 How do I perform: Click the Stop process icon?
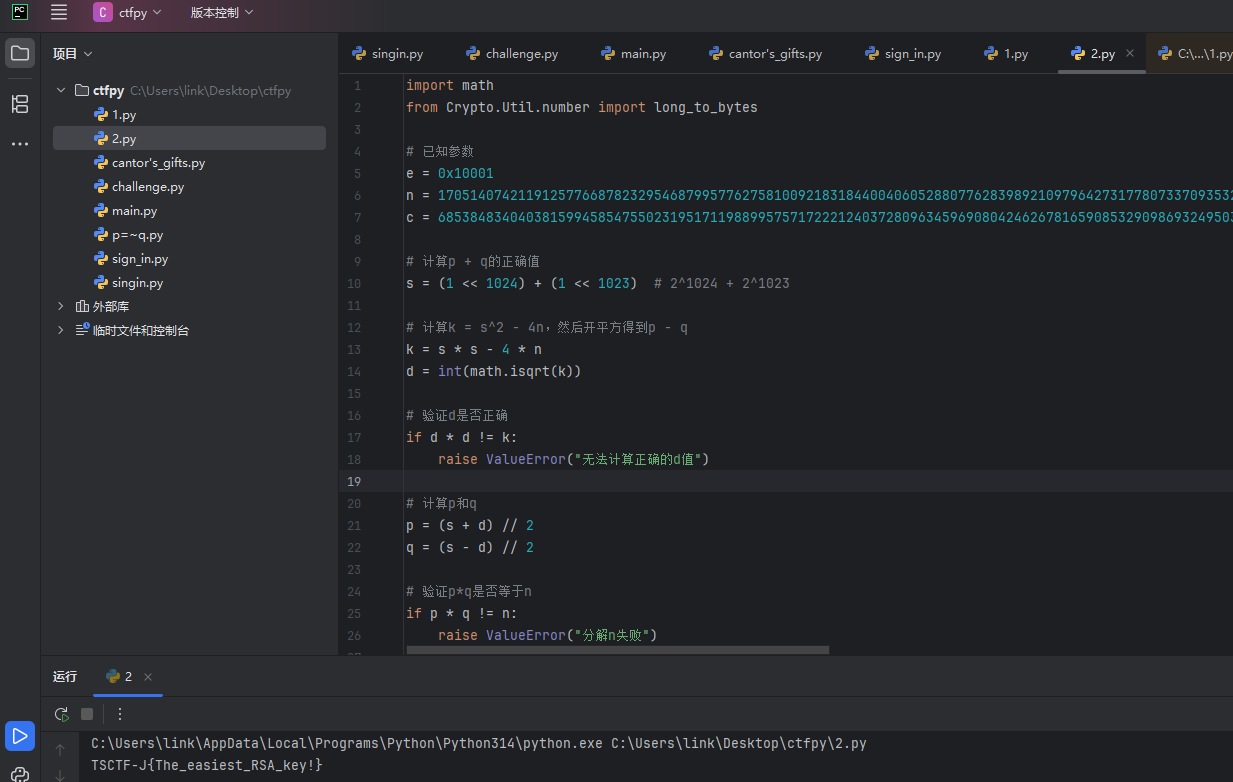click(x=87, y=714)
